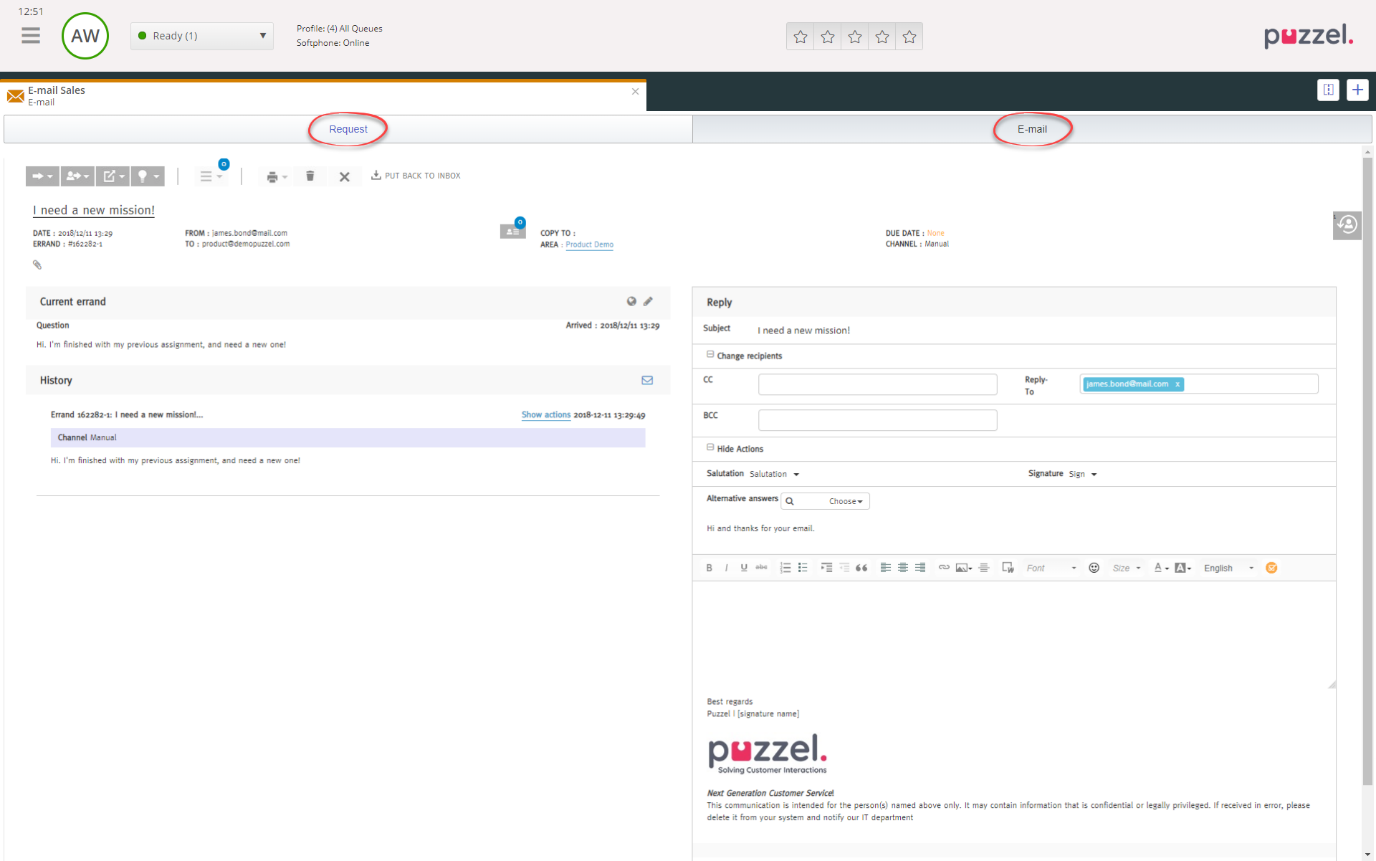This screenshot has height=861, width=1376.
Task: Open the text color picker dropdown
Action: coord(1161,568)
